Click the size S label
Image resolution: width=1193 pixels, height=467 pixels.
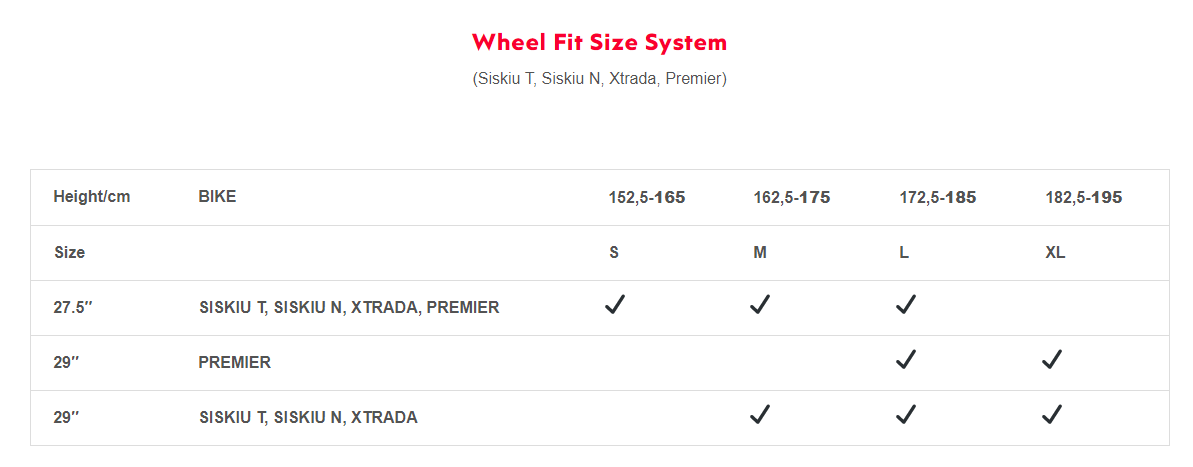pos(613,253)
